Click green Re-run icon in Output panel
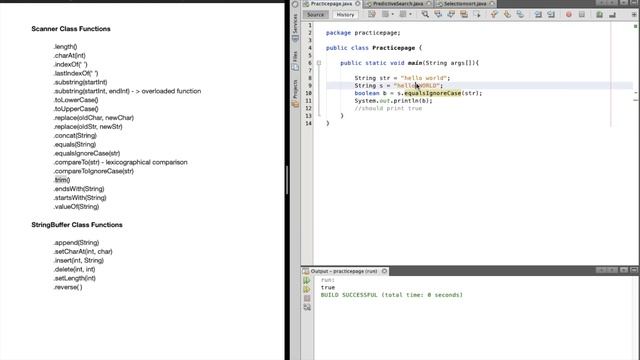This screenshot has width=640, height=360. 307,280
